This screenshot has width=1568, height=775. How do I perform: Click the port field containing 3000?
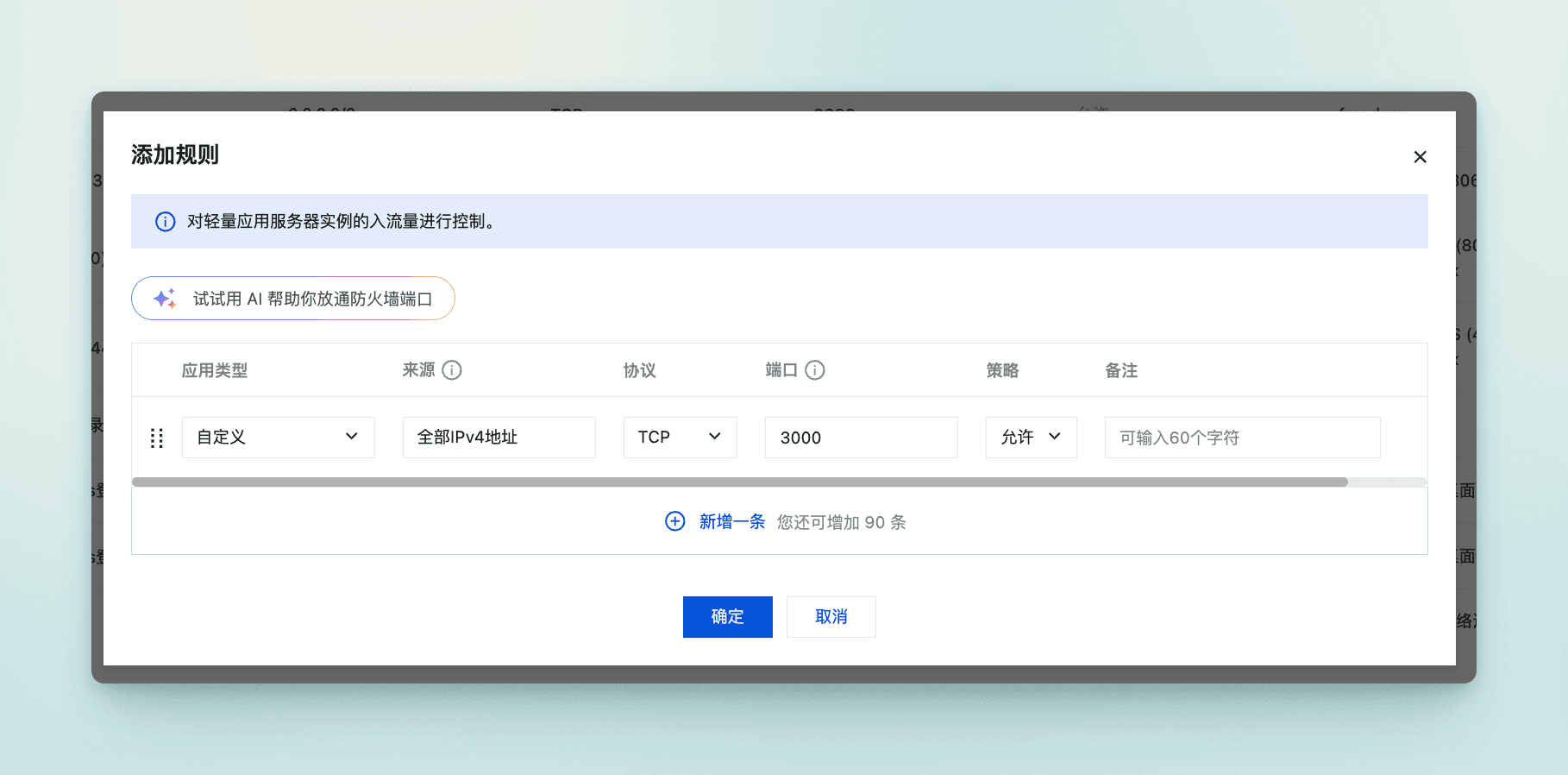point(862,438)
